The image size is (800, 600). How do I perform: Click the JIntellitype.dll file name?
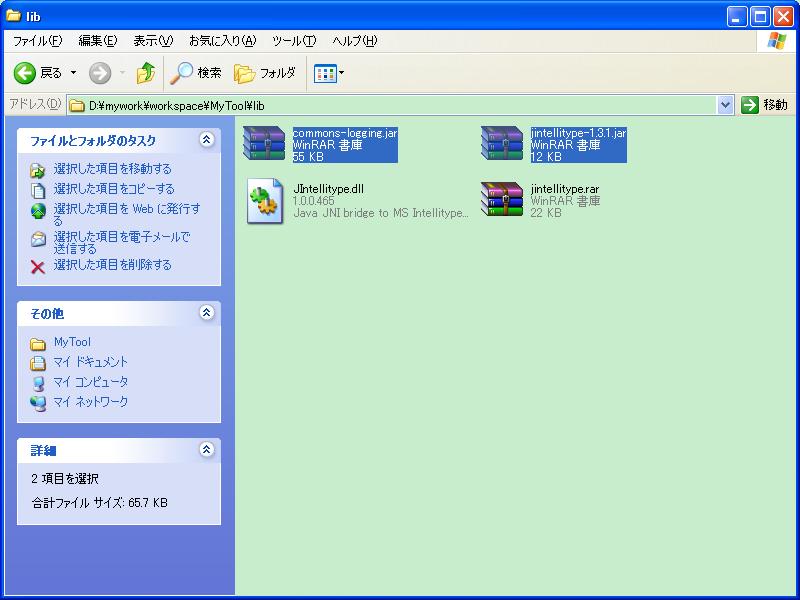click(329, 189)
